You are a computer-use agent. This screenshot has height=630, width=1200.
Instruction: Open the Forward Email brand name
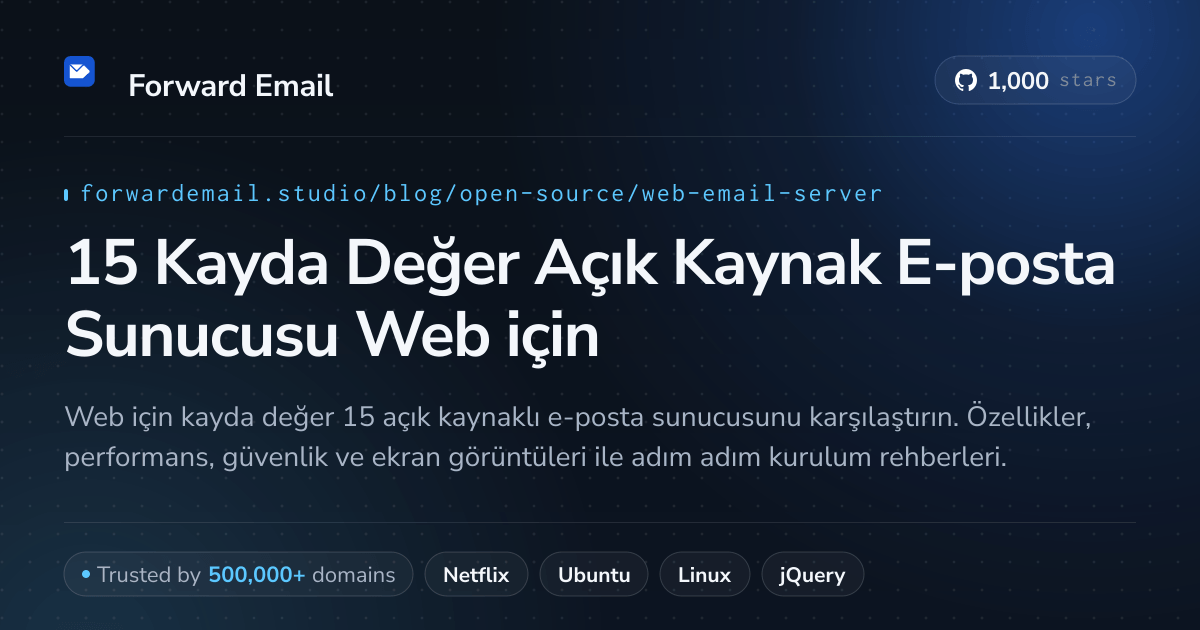[x=230, y=86]
